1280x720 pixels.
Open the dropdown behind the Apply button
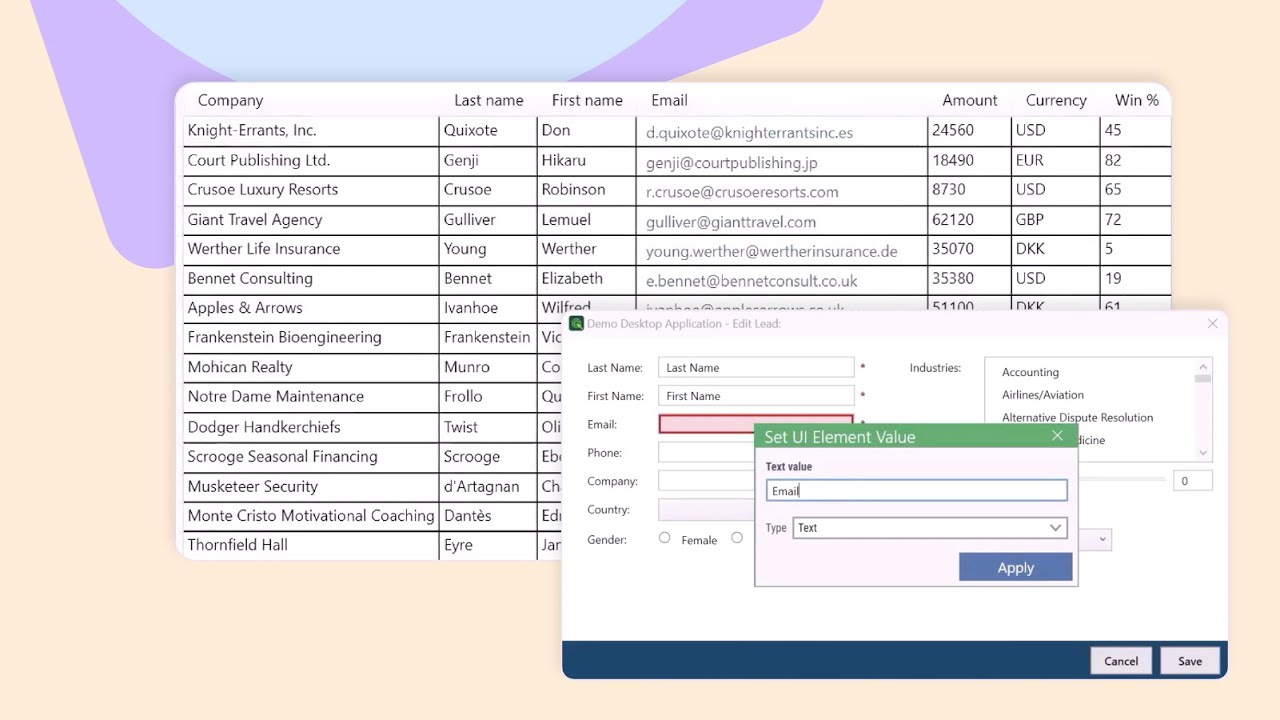coord(1103,539)
